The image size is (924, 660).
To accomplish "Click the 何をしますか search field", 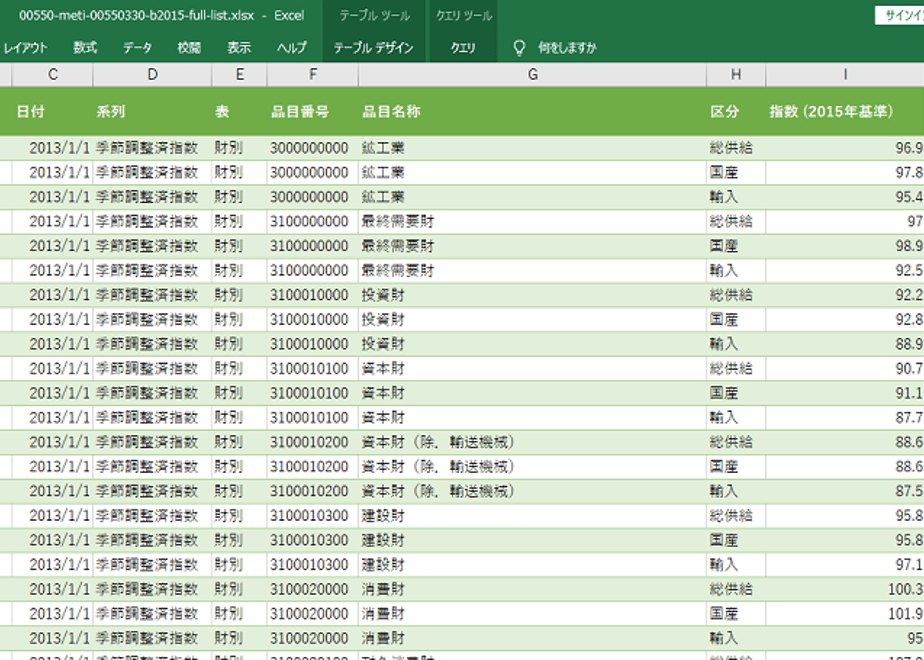I will [567, 48].
